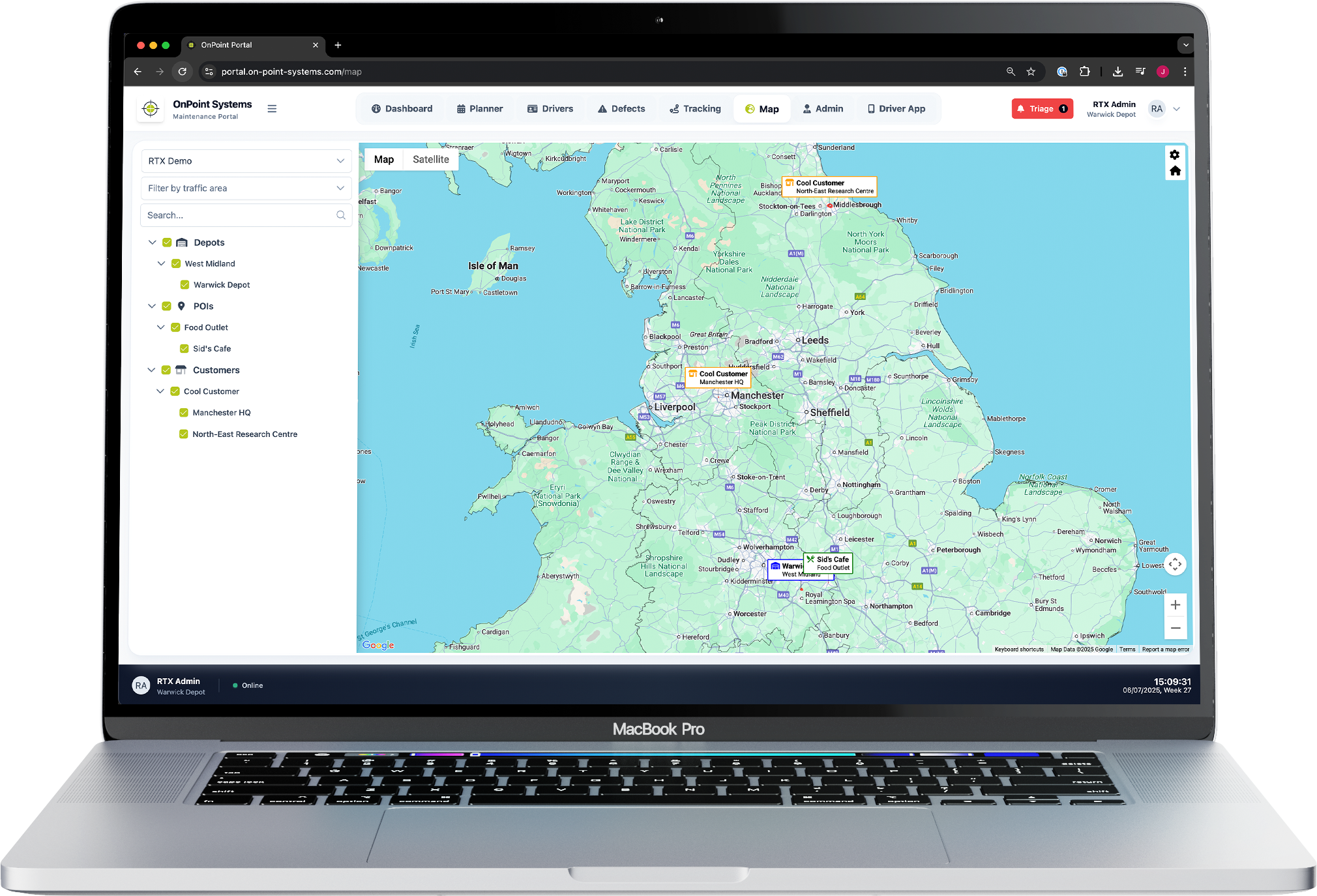Click the red Triage button
Viewport: 1317px width, 896px height.
pyautogui.click(x=1042, y=109)
